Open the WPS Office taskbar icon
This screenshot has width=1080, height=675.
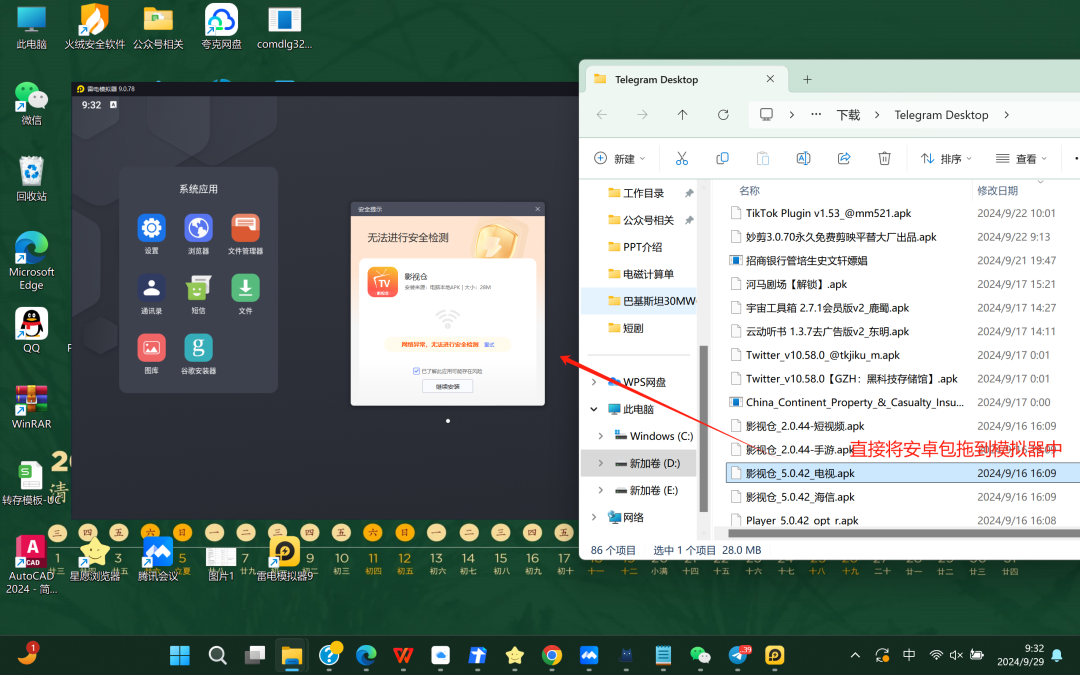pos(403,655)
